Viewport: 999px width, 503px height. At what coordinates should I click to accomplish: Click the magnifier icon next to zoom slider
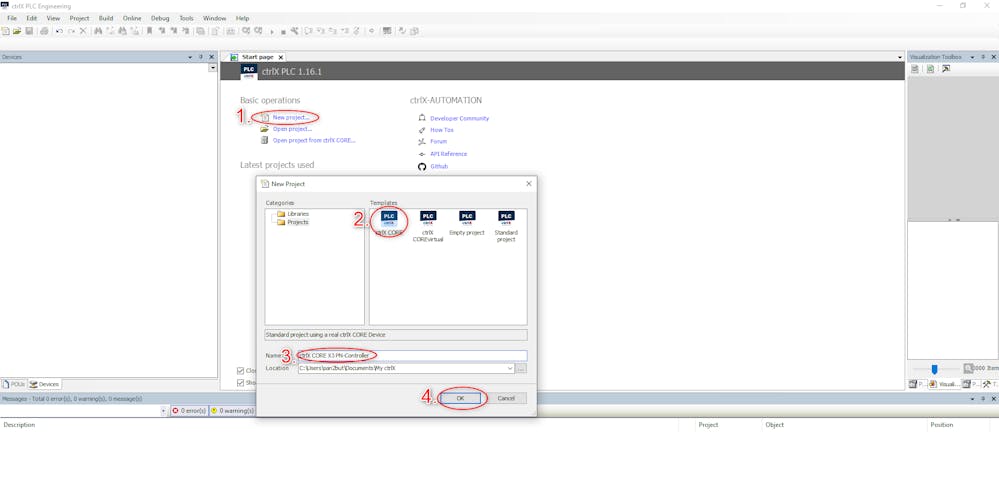968,368
